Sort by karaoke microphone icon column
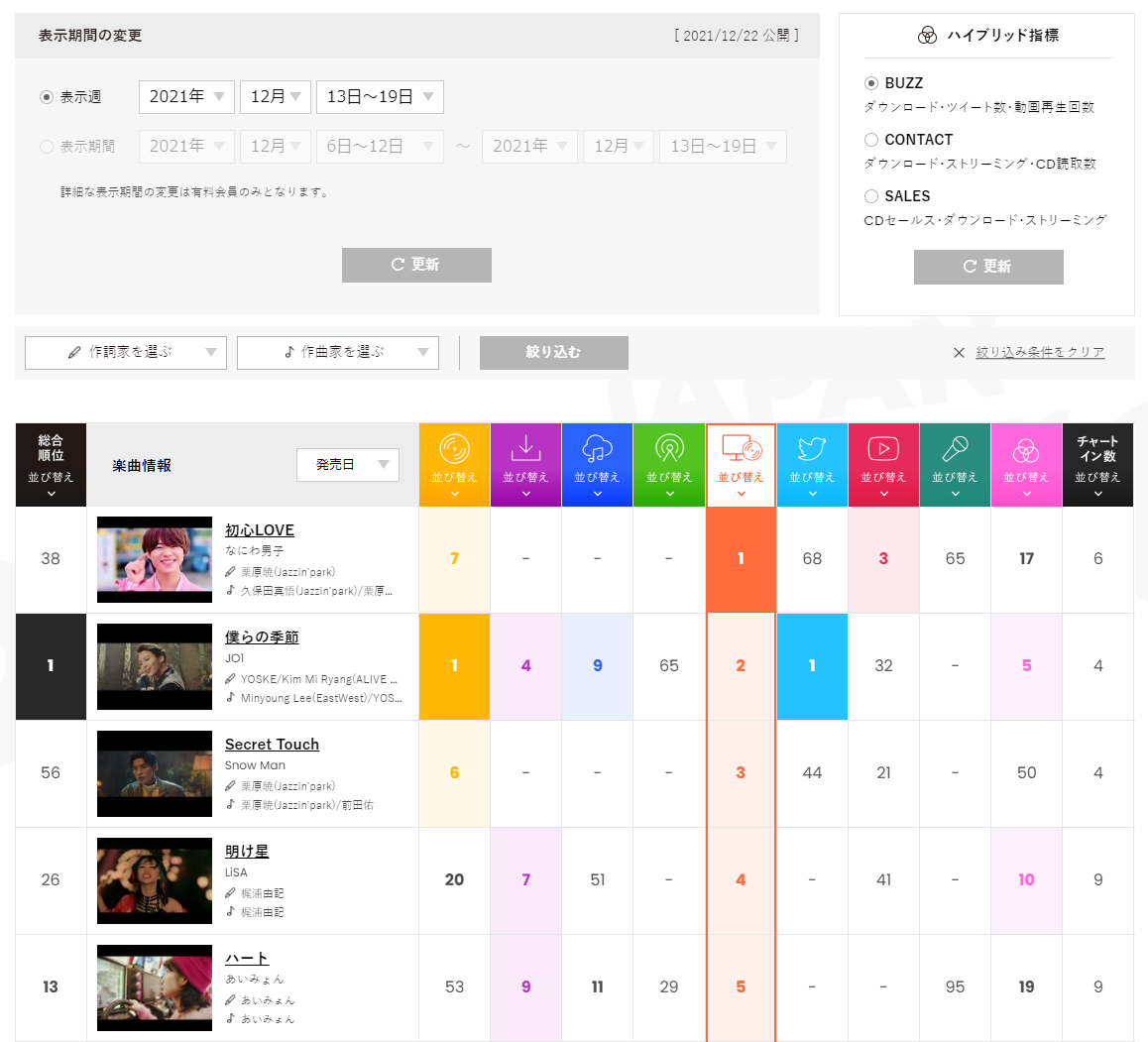Viewport: 1148px width, 1042px height. (x=955, y=465)
